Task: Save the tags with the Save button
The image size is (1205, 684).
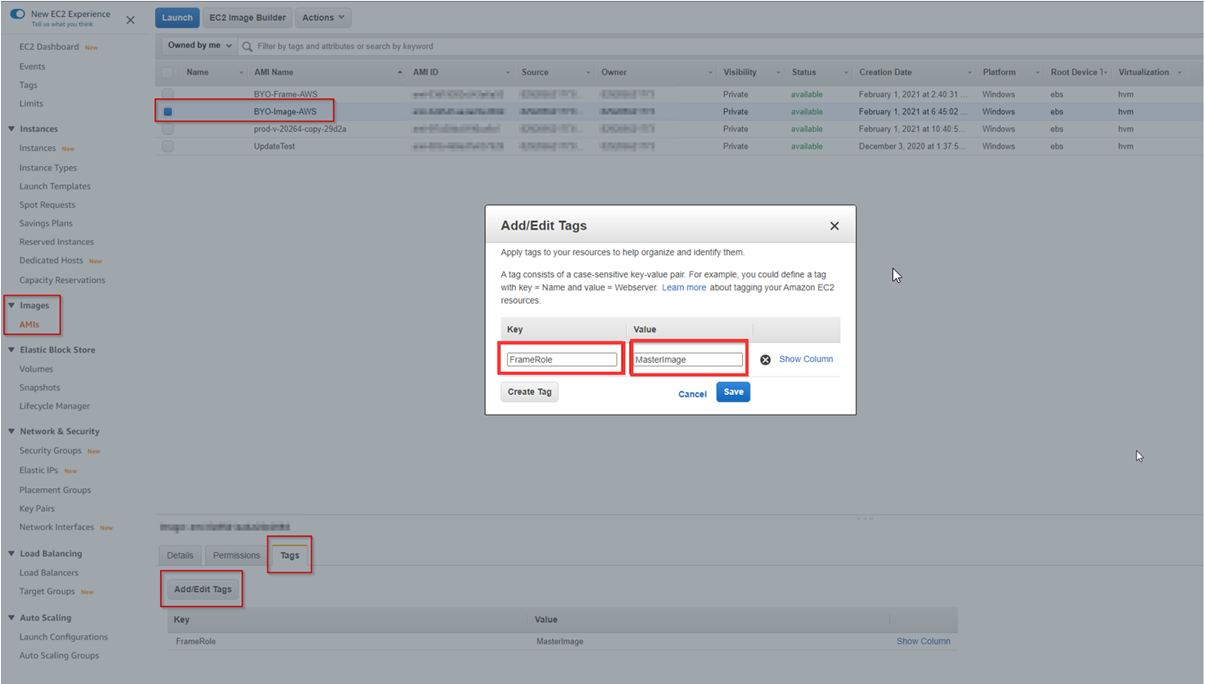Action: [733, 393]
